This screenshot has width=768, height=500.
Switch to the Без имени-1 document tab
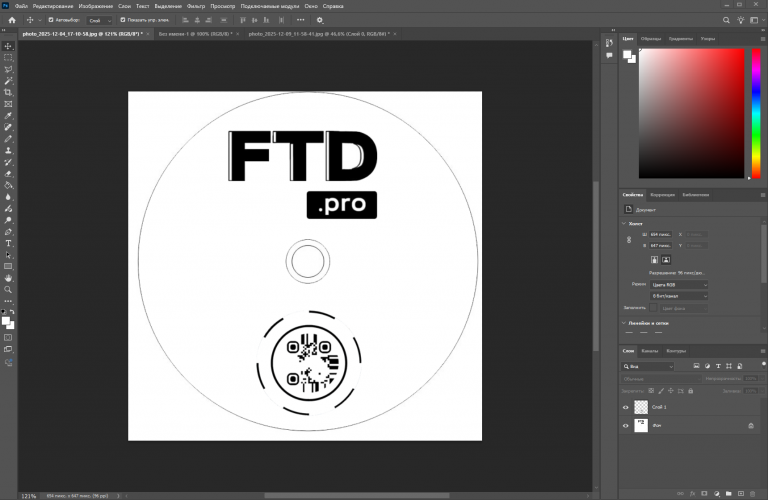tap(195, 34)
